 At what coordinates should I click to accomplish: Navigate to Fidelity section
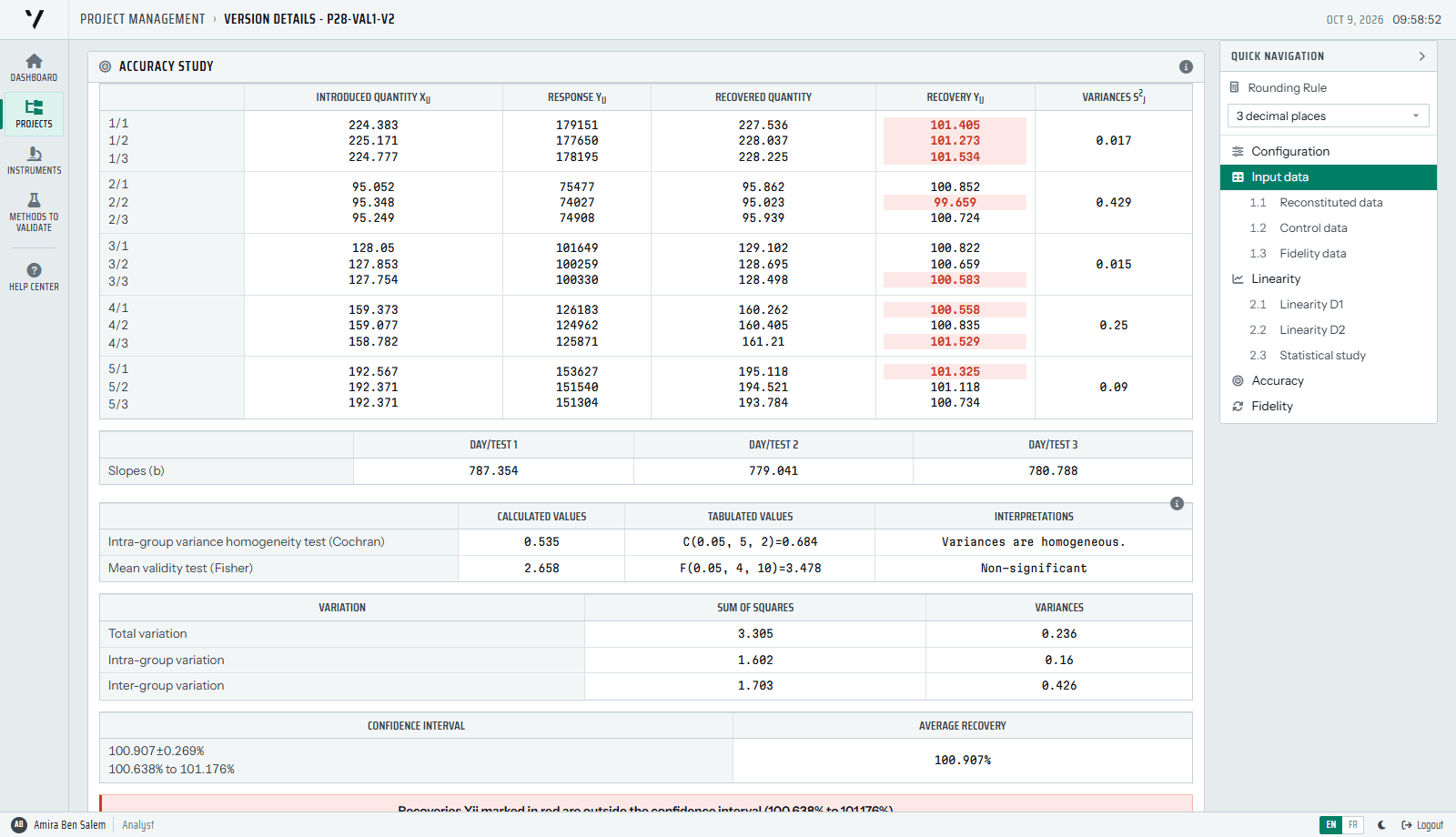click(1328, 406)
